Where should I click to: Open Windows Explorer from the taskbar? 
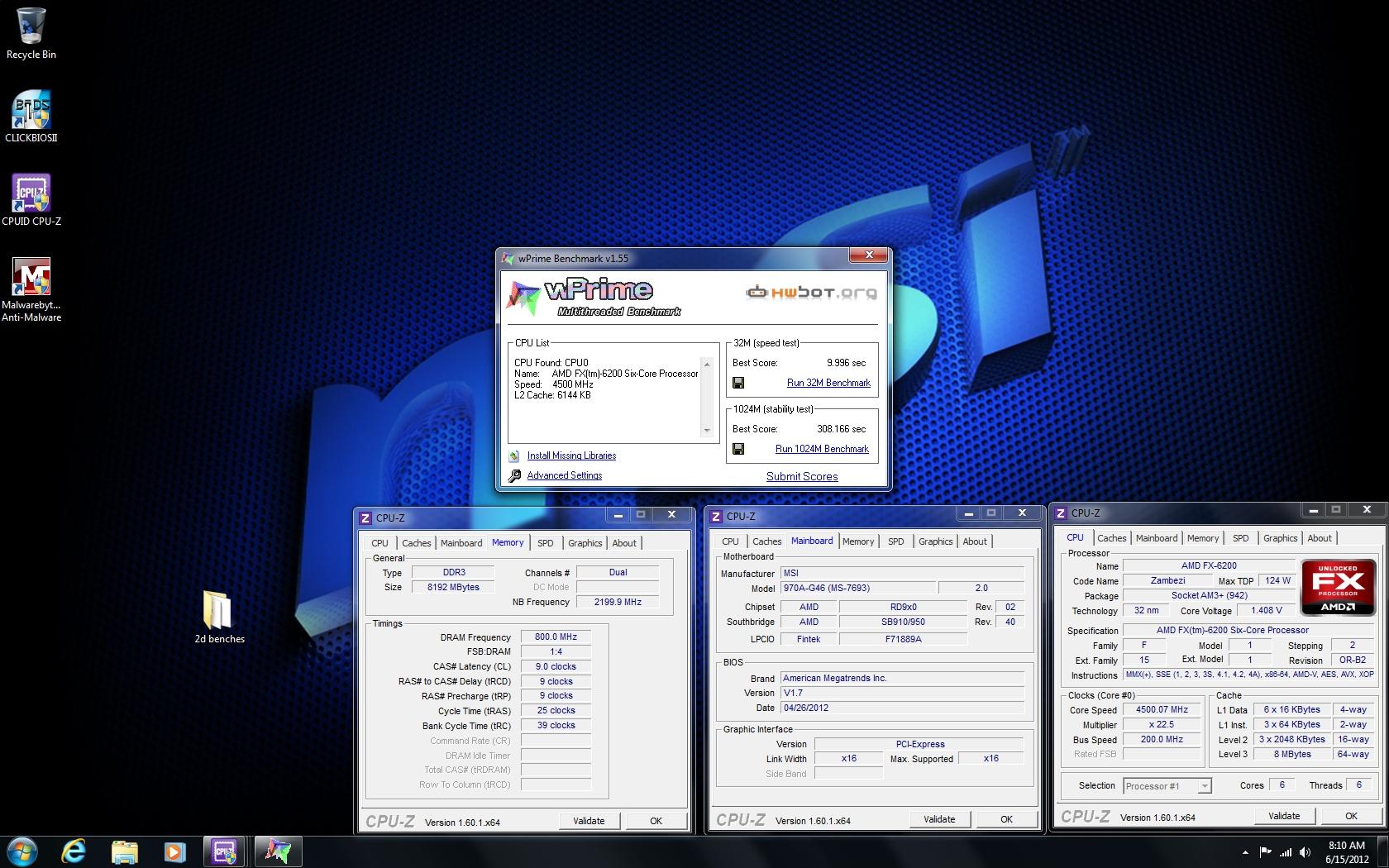click(124, 851)
